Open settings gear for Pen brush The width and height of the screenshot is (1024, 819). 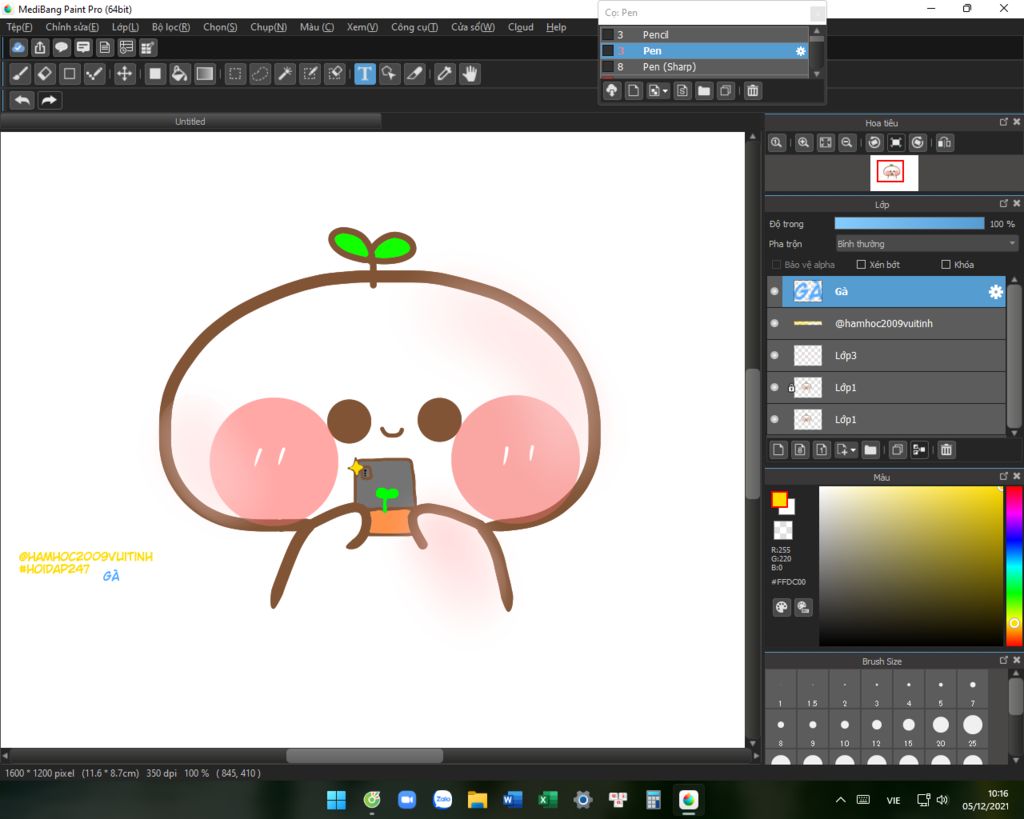tap(801, 51)
